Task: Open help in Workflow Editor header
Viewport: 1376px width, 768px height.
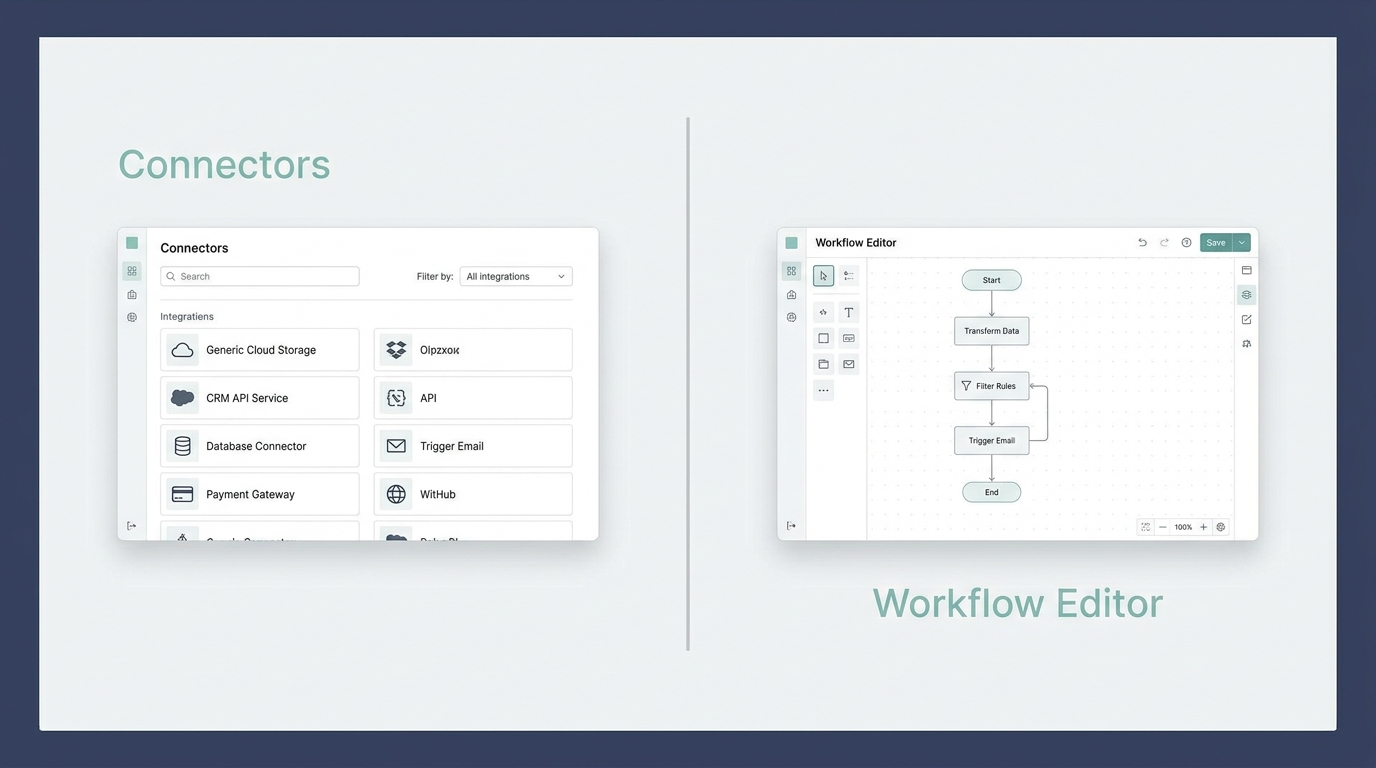Action: click(1186, 243)
